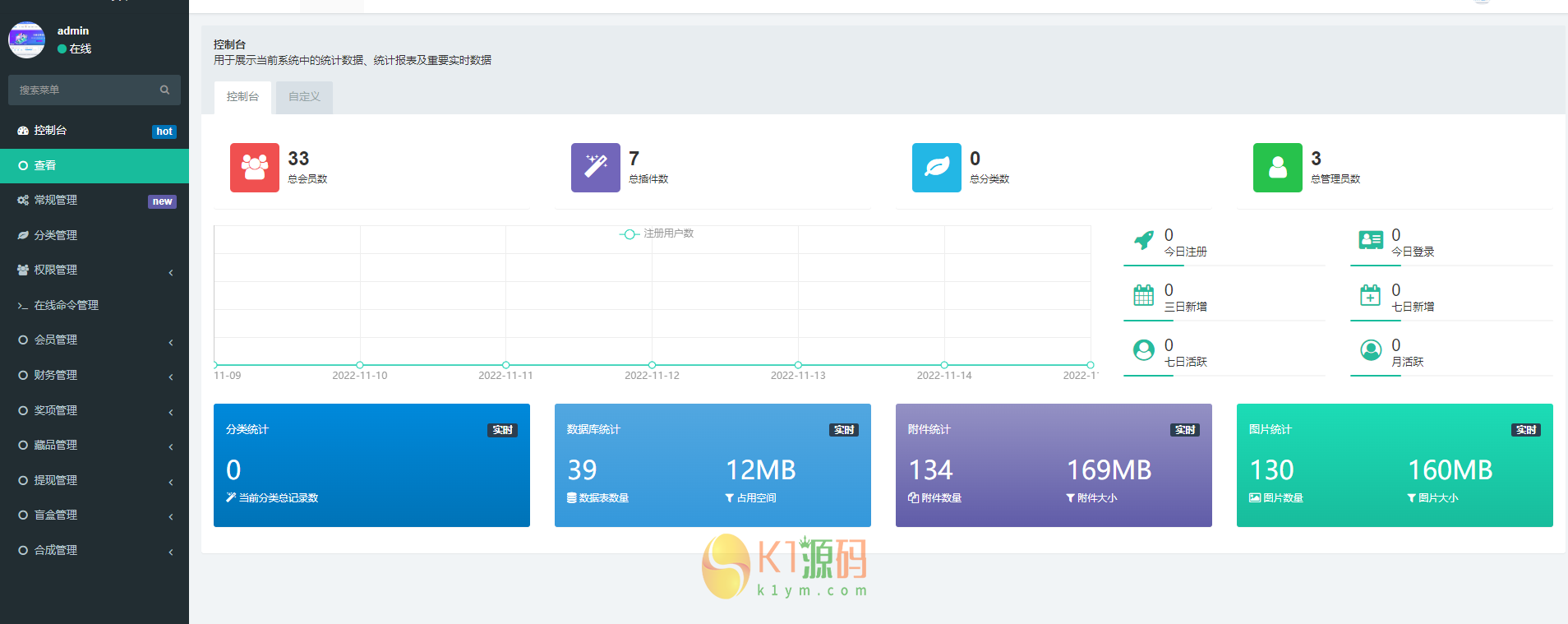This screenshot has width=1568, height=624.
Task: Click the rocket icon for today's registrations
Action: pos(1143,241)
